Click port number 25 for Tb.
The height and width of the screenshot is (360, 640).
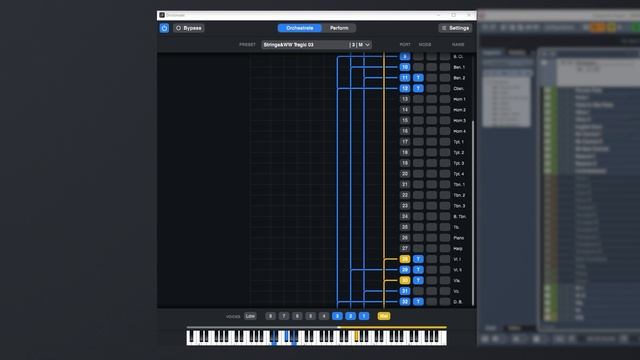(404, 227)
